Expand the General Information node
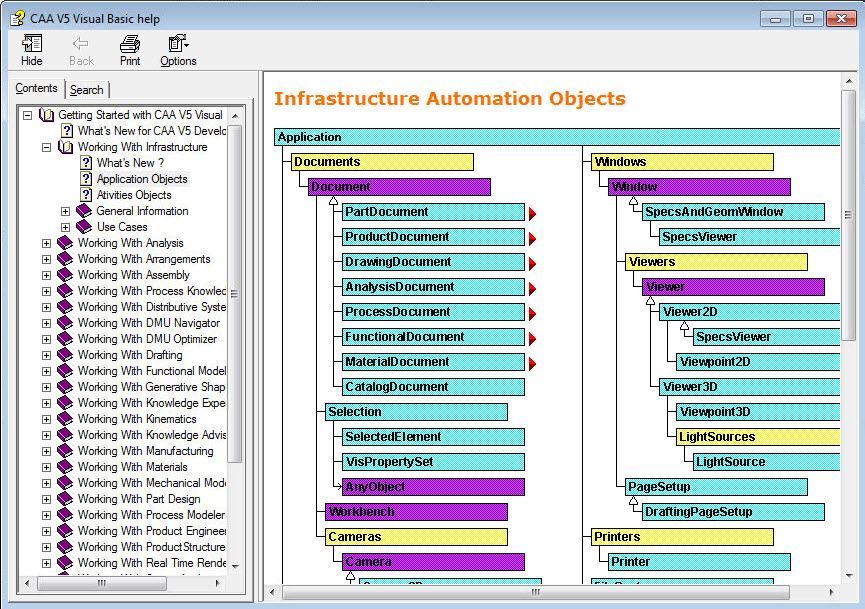This screenshot has width=865, height=609. [x=65, y=211]
